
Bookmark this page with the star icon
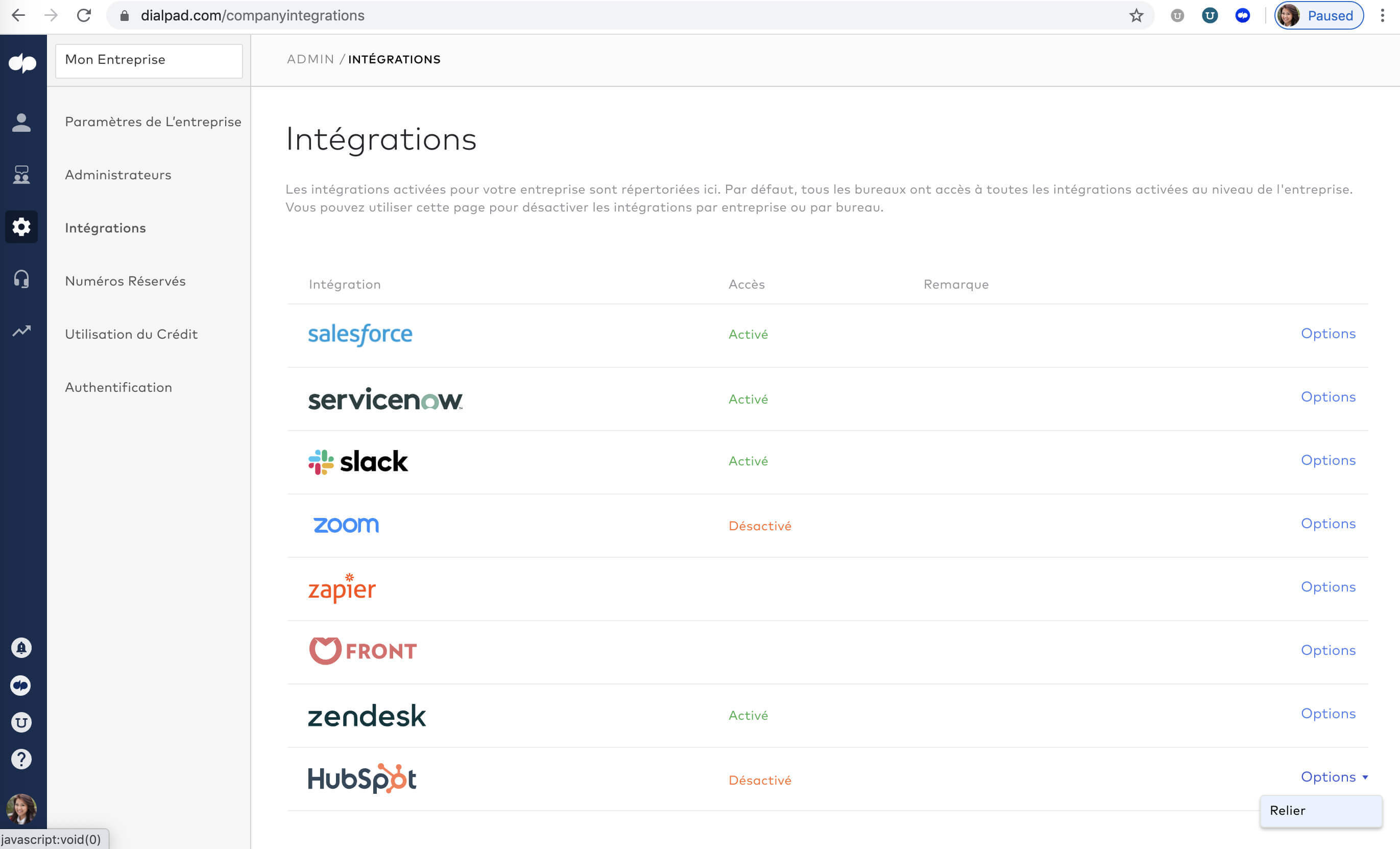[x=1136, y=15]
